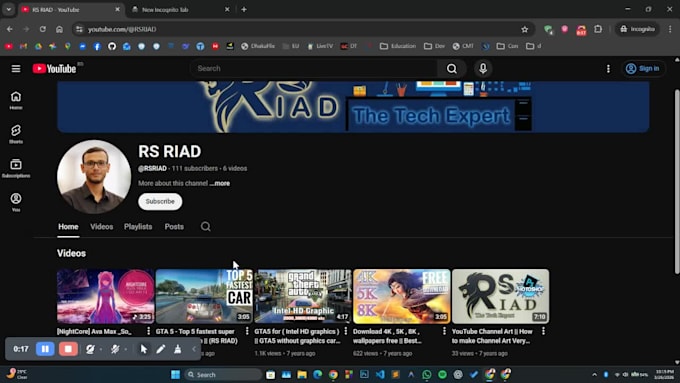Open options for GTA5 Intel HD graphics video
Viewport: 680px width, 383px height.
coord(346,331)
